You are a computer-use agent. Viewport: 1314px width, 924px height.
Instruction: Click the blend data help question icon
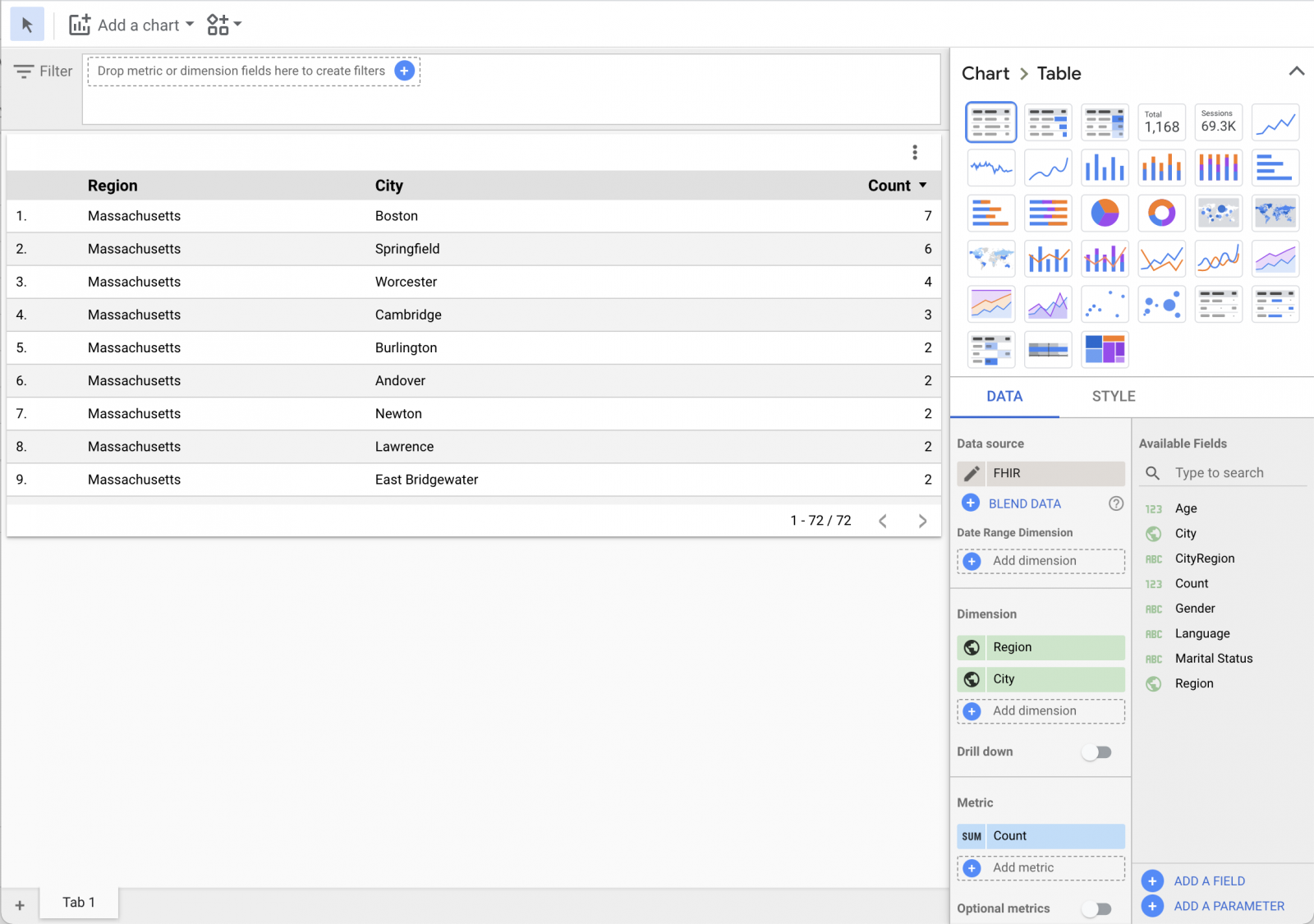pyautogui.click(x=1115, y=503)
